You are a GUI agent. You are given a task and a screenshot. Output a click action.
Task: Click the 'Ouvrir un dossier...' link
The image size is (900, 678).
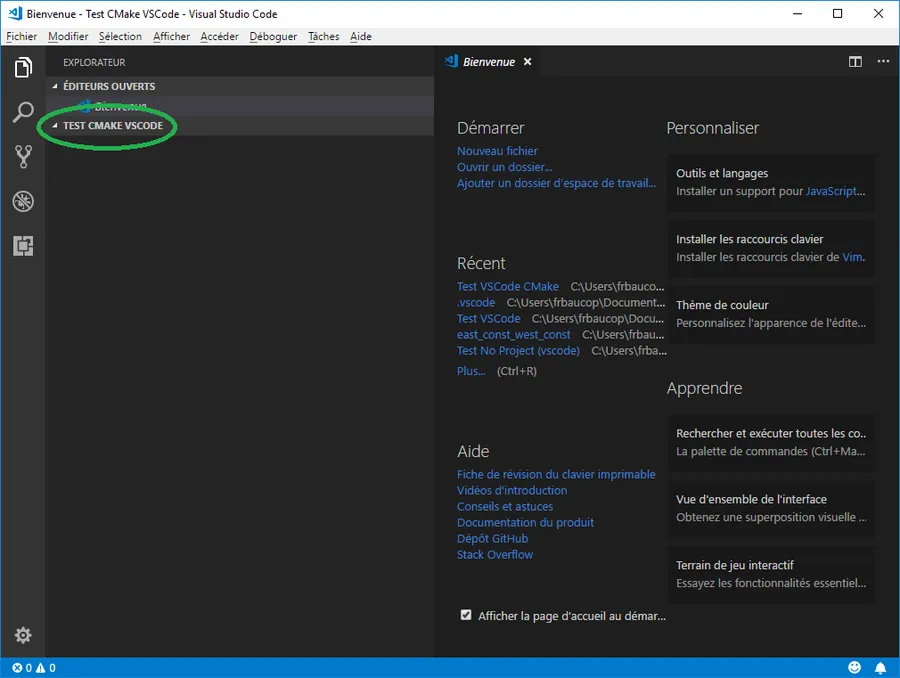[x=505, y=167]
